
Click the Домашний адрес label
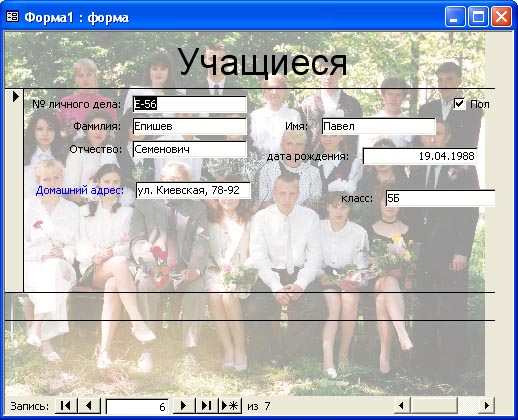click(x=79, y=190)
